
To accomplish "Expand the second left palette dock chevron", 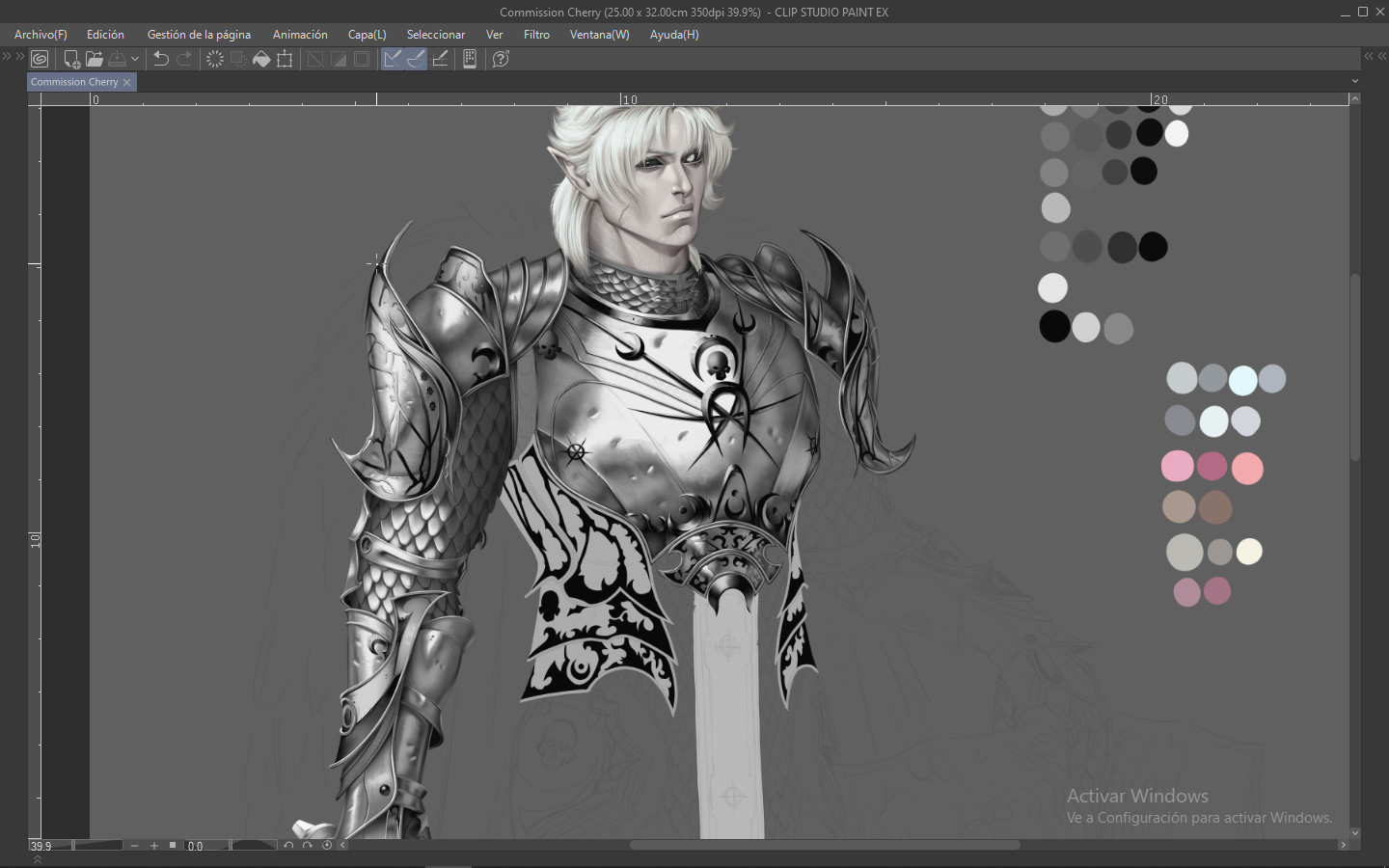I will click(x=19, y=57).
